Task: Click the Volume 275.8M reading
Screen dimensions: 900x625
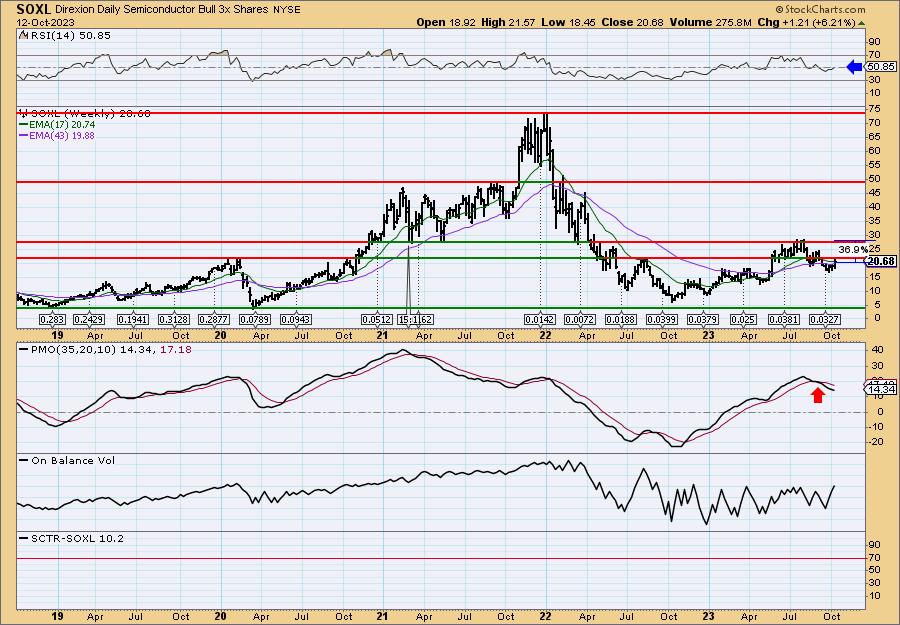Action: (710, 22)
